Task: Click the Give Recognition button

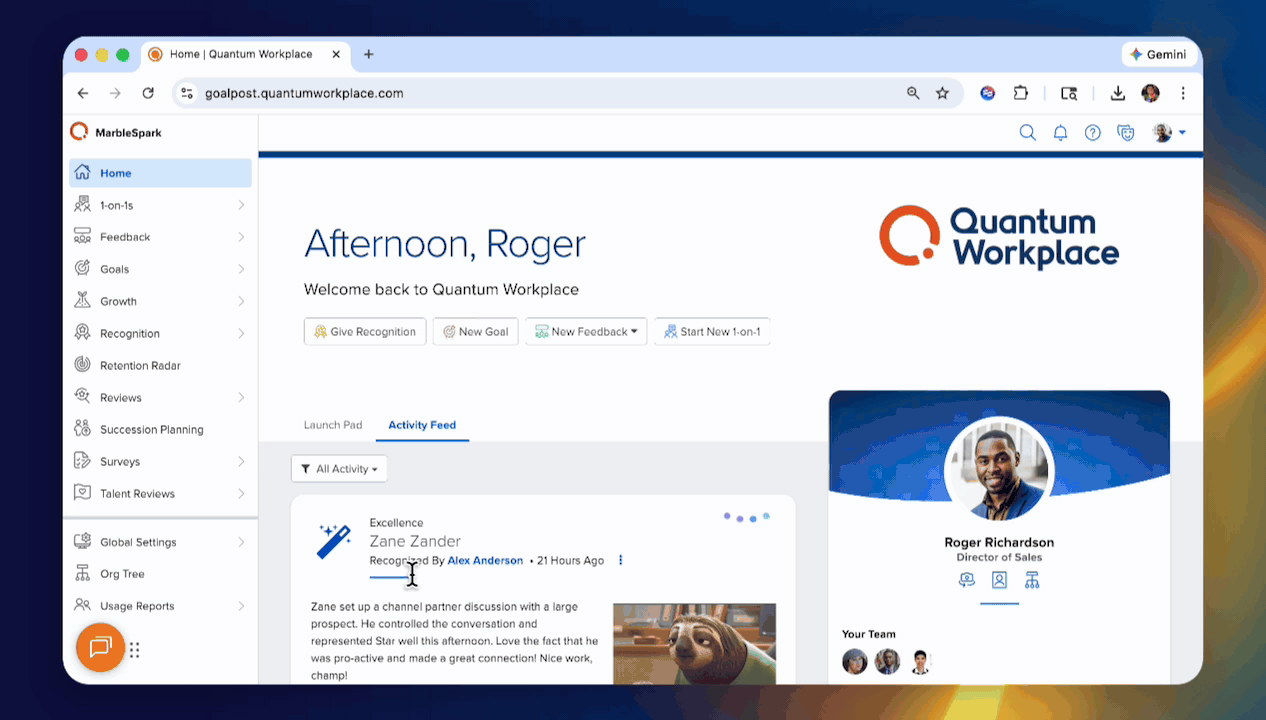Action: (365, 332)
